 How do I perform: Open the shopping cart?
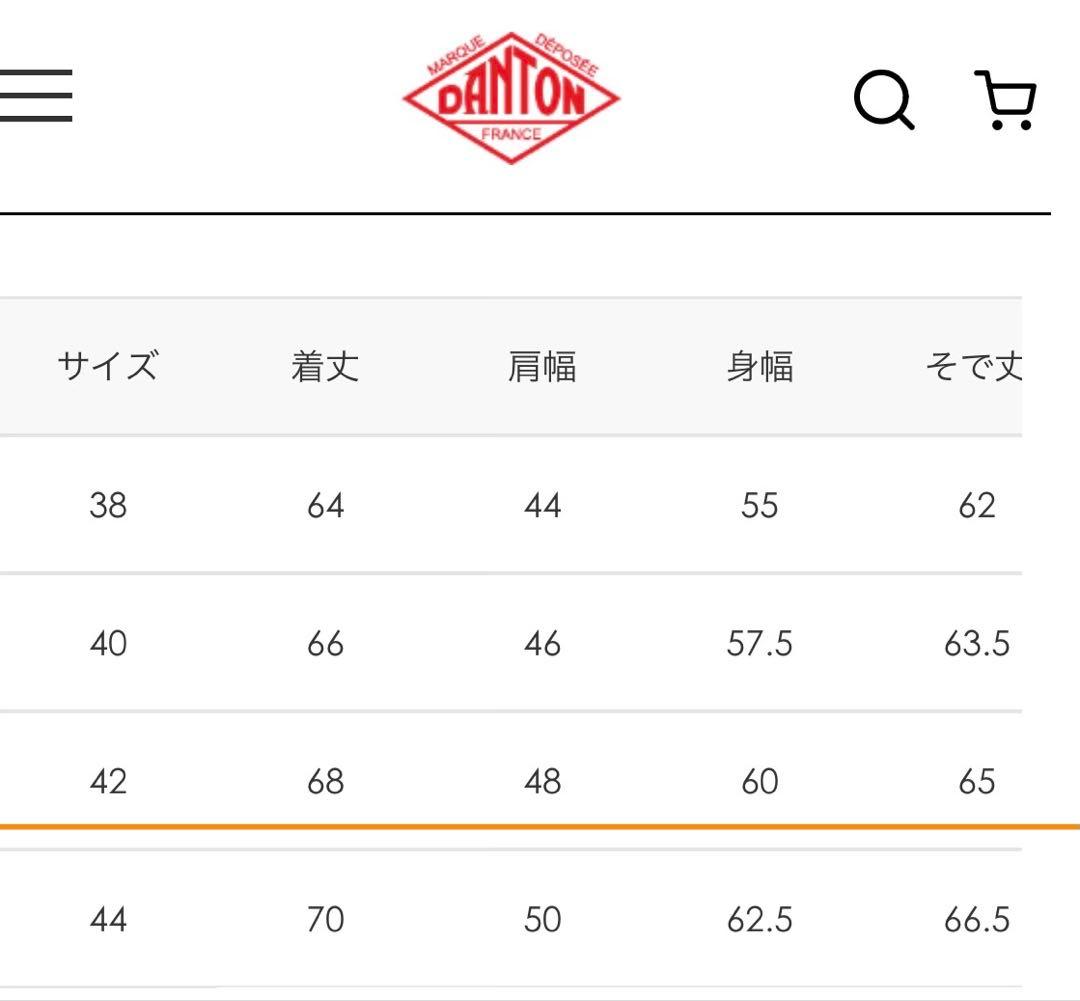tap(1006, 99)
